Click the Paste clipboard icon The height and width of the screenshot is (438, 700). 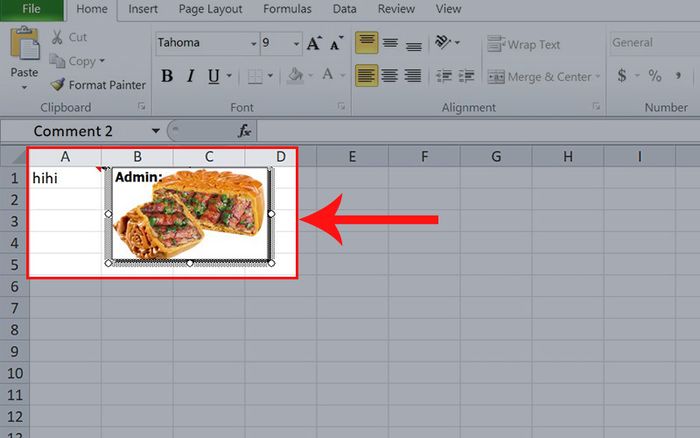tap(25, 43)
